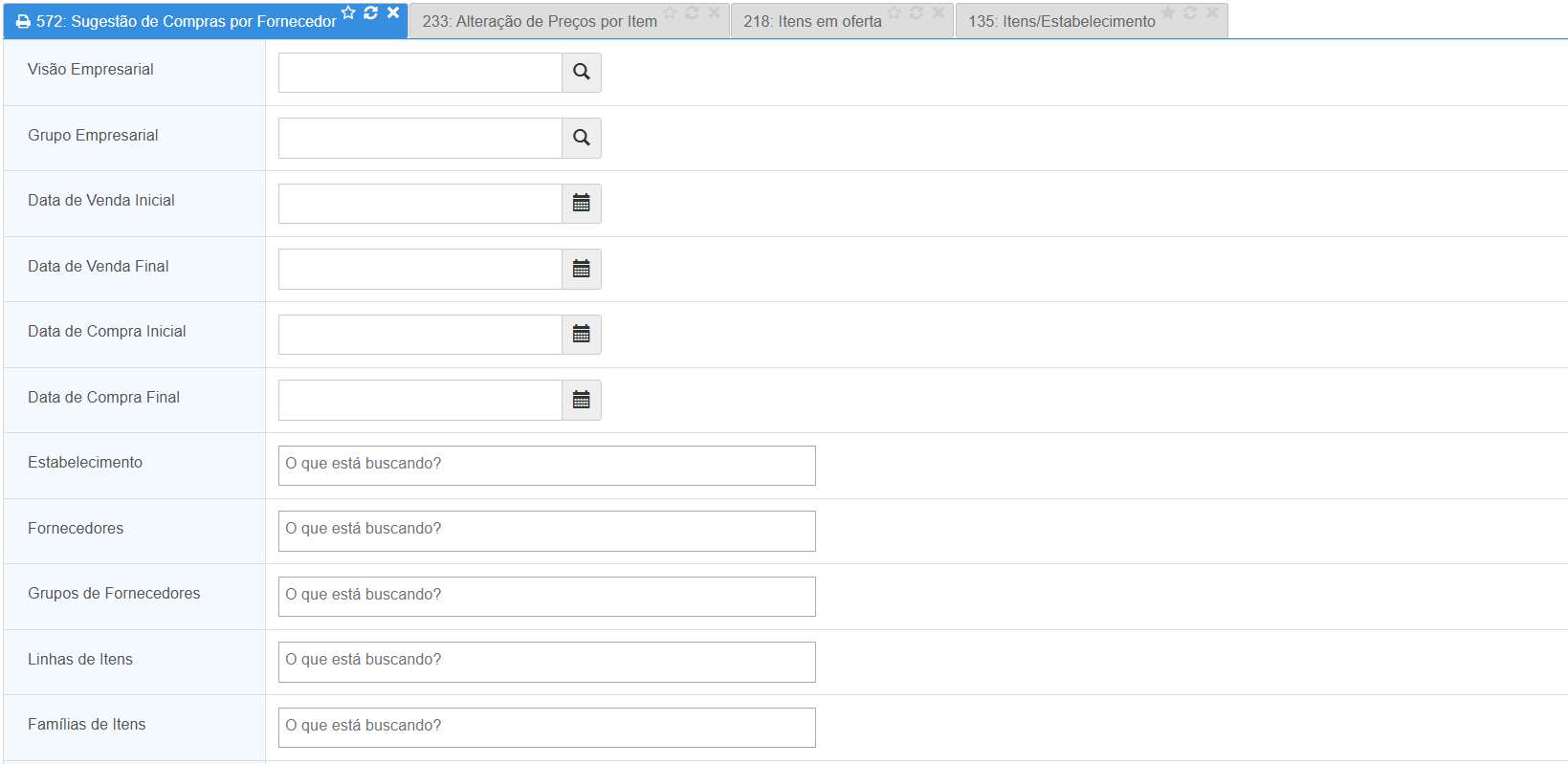The image size is (1568, 764).
Task: Open the Grupos de Fornecedores search box
Action: pyautogui.click(x=547, y=597)
